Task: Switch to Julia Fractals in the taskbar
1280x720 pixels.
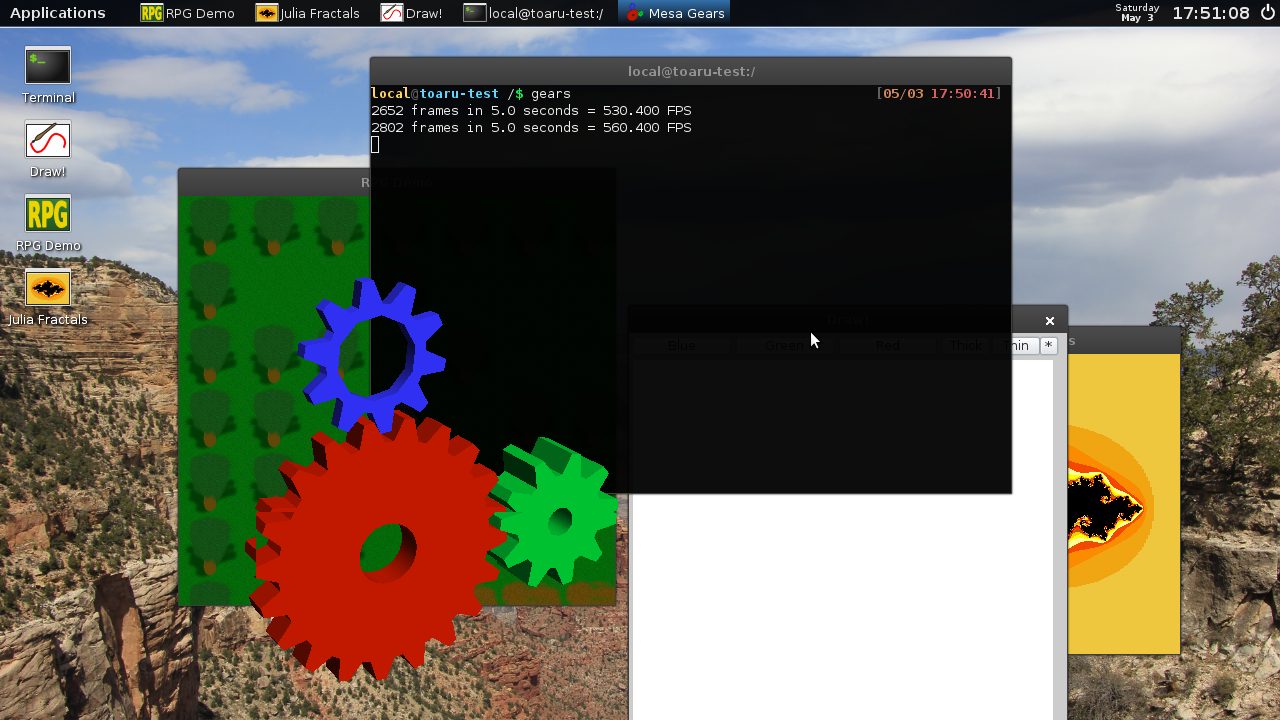Action: (x=307, y=13)
